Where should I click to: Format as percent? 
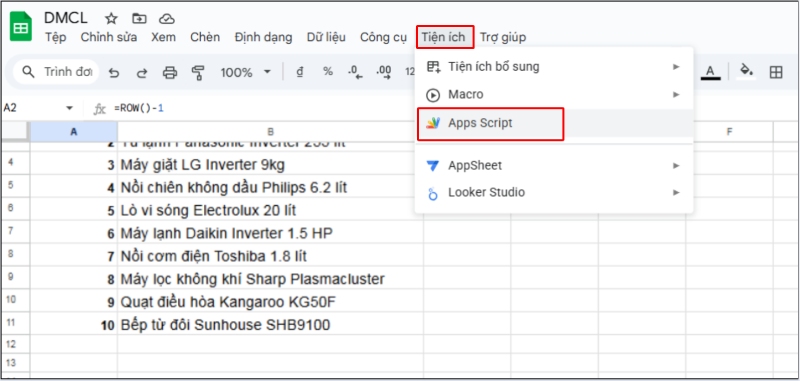click(328, 72)
